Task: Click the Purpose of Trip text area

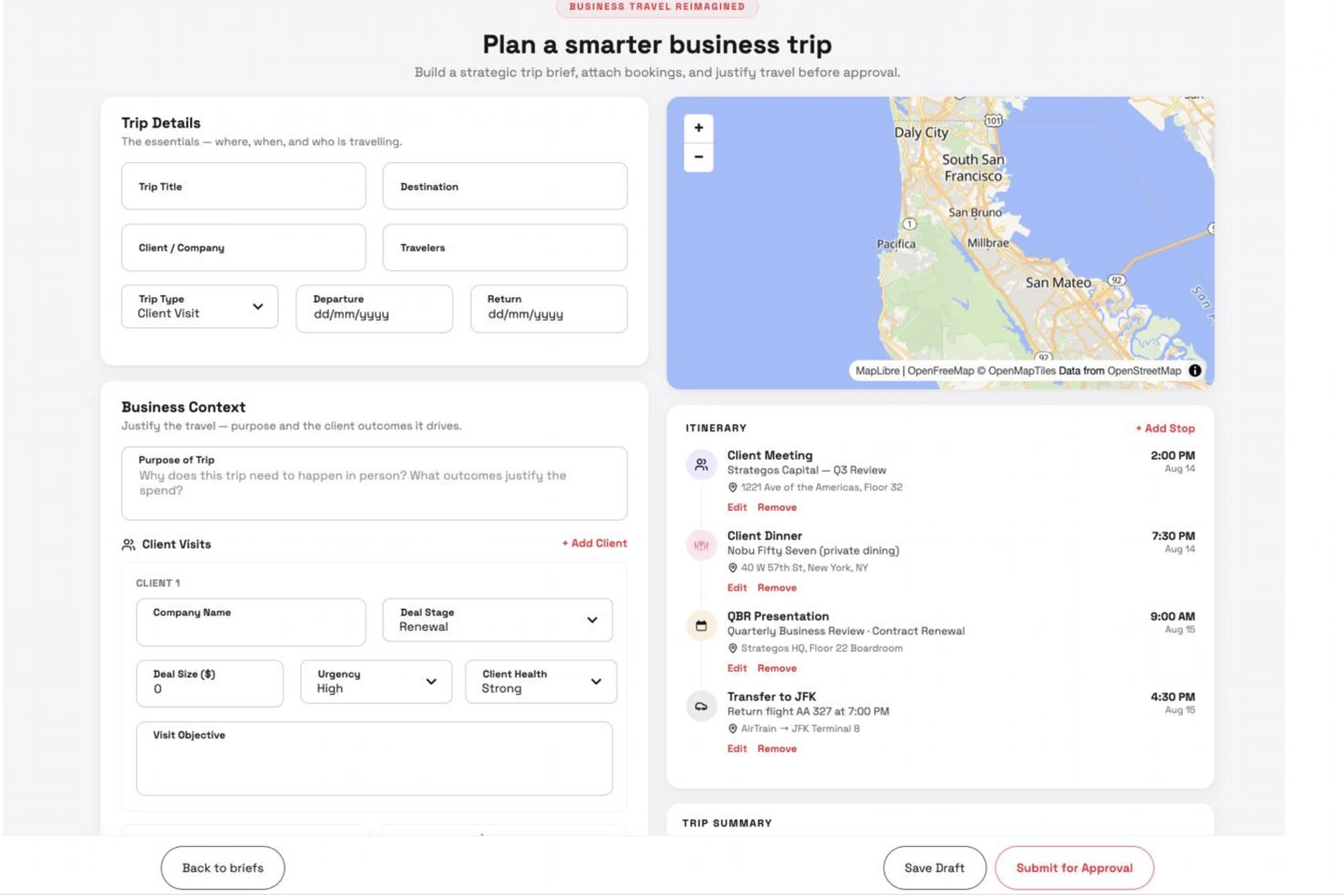Action: point(374,483)
